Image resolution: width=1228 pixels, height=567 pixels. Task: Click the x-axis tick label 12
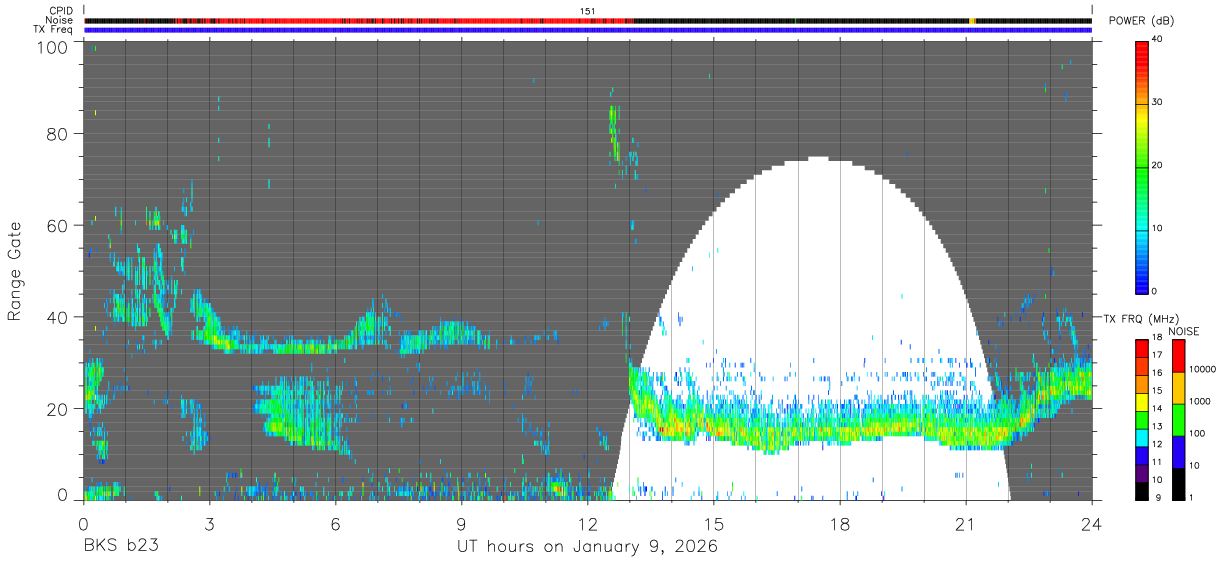[x=587, y=525]
